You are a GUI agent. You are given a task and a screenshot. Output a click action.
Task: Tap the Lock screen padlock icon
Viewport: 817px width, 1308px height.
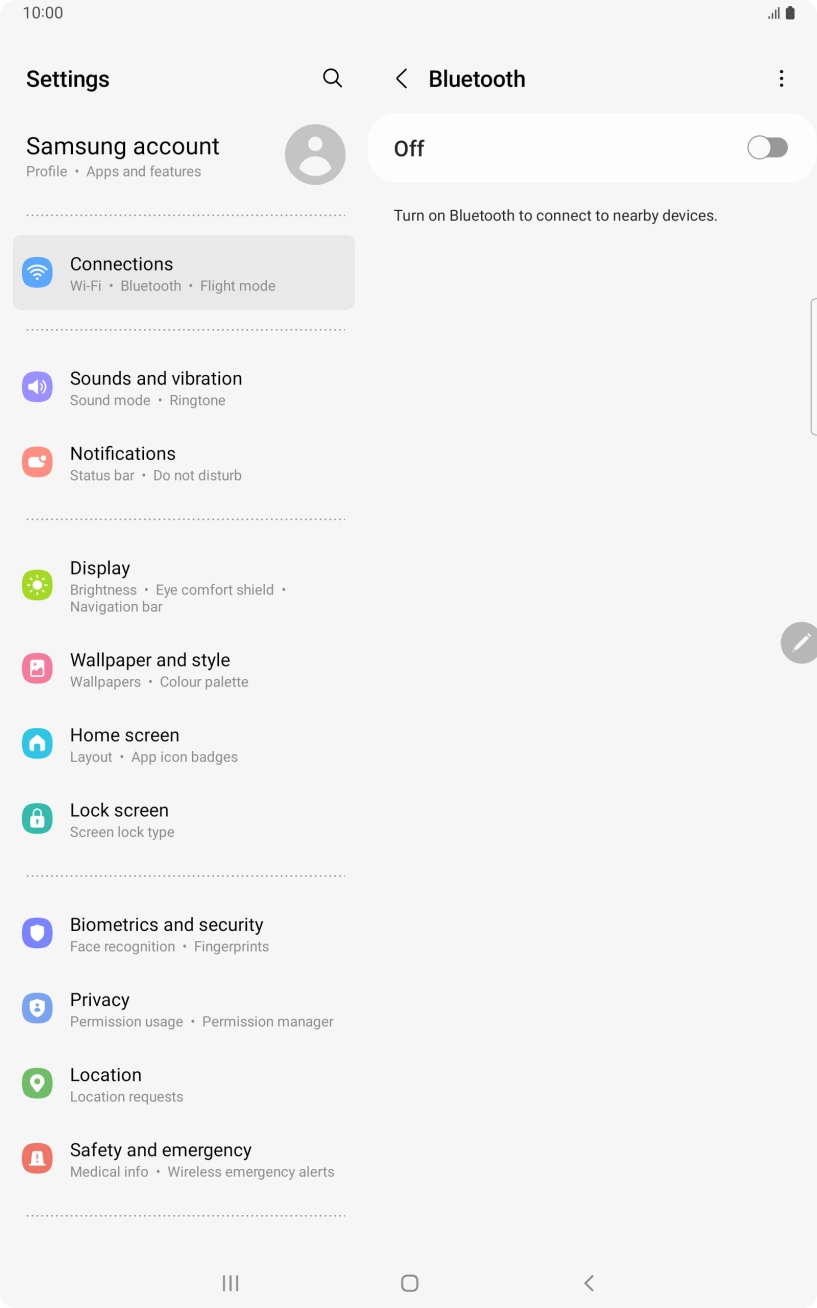pyautogui.click(x=37, y=819)
